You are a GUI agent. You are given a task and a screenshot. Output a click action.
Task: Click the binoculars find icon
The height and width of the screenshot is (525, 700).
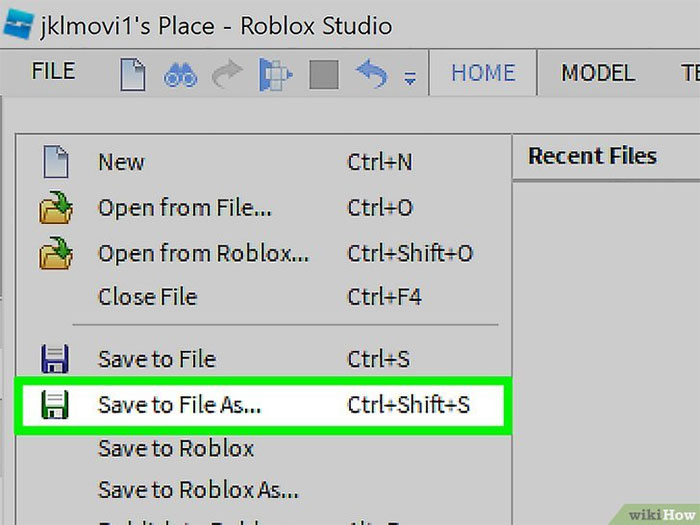(181, 74)
